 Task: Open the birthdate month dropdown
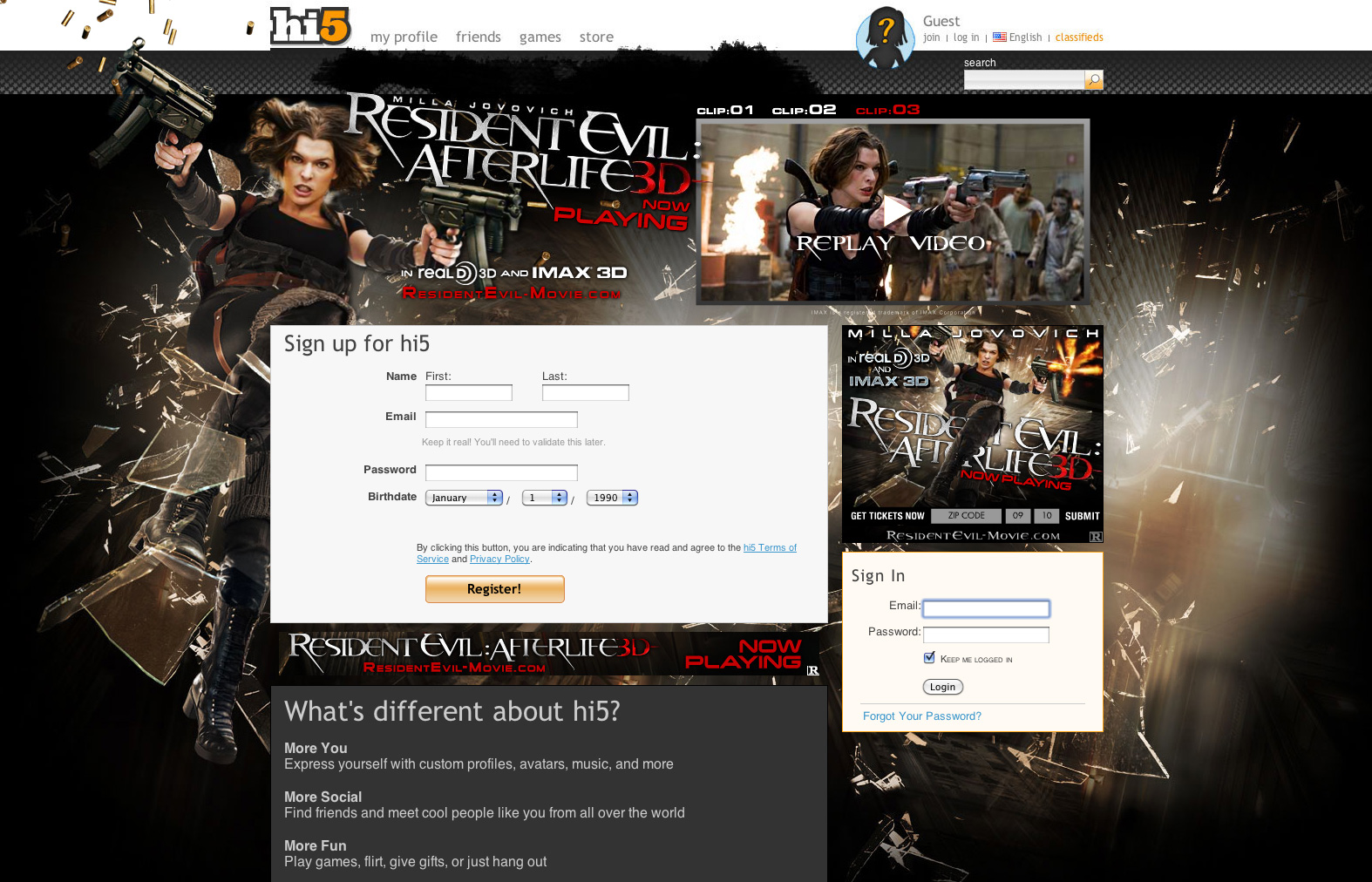pyautogui.click(x=464, y=498)
